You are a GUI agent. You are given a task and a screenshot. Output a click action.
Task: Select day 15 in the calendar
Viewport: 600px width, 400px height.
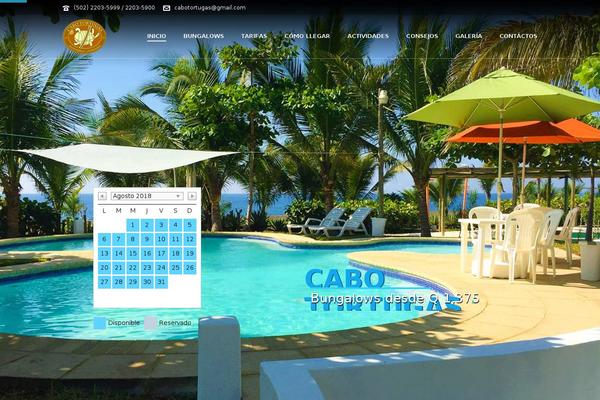click(x=132, y=253)
